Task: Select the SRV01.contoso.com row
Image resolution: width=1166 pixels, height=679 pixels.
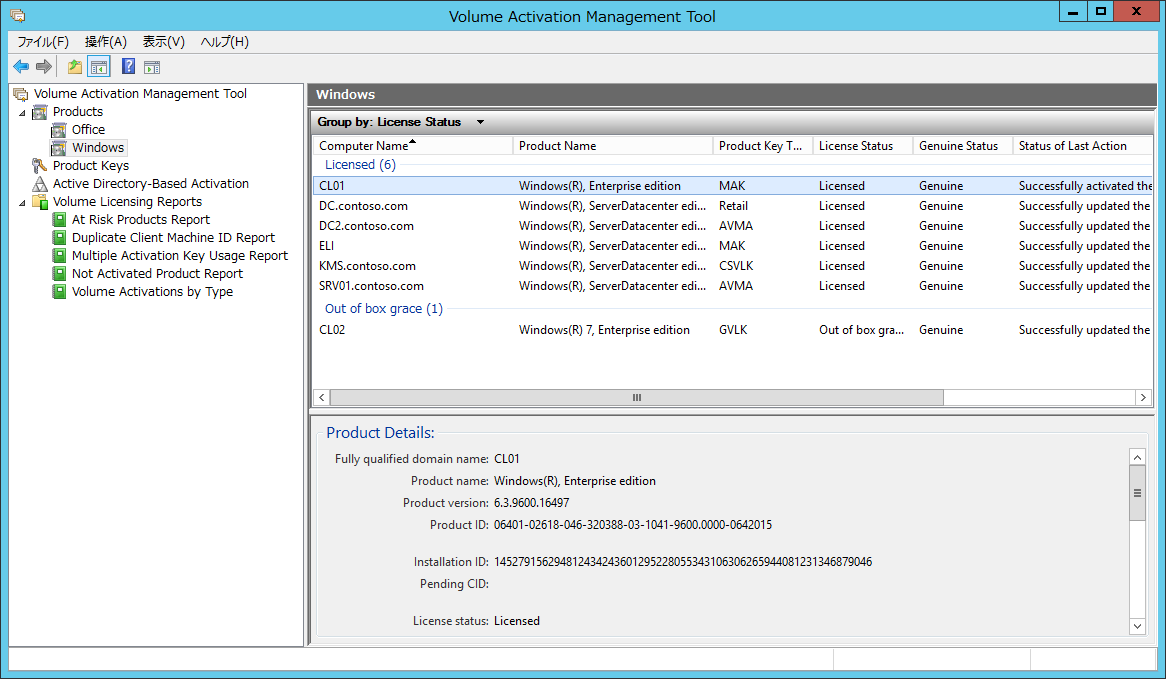Action: point(732,286)
